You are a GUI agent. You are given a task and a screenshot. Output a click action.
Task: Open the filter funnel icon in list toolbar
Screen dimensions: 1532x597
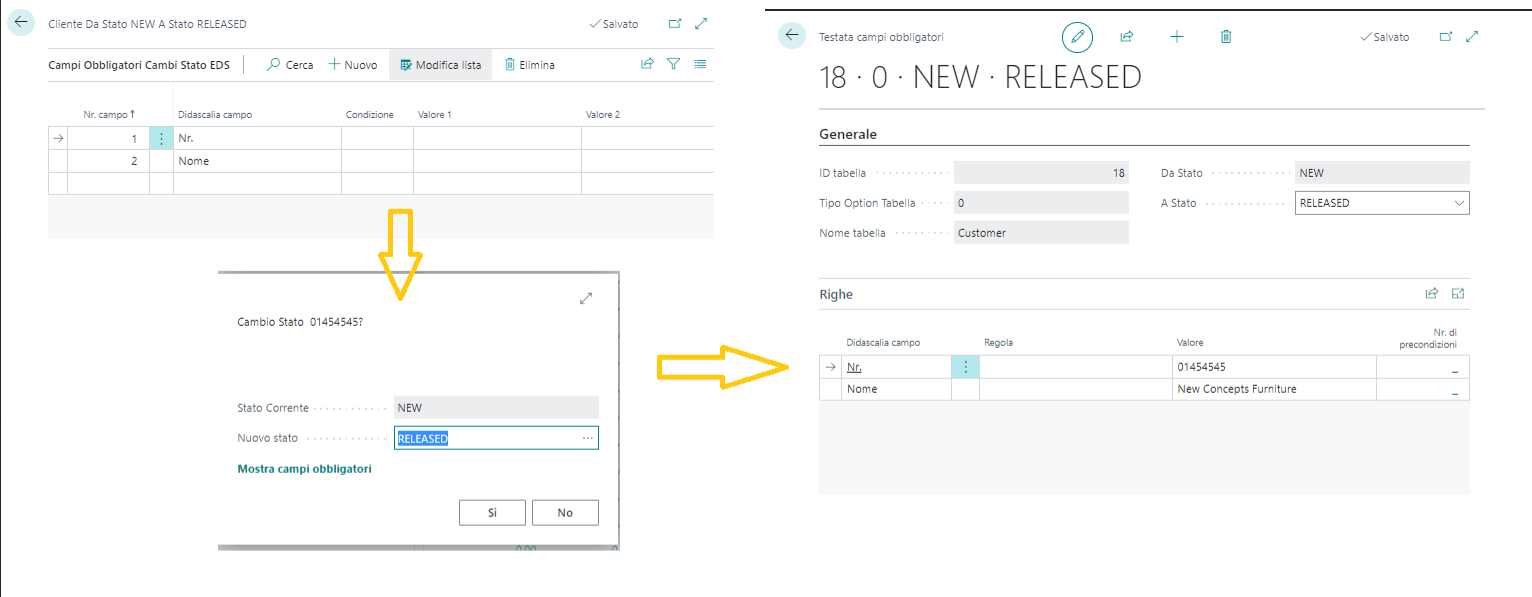point(674,64)
